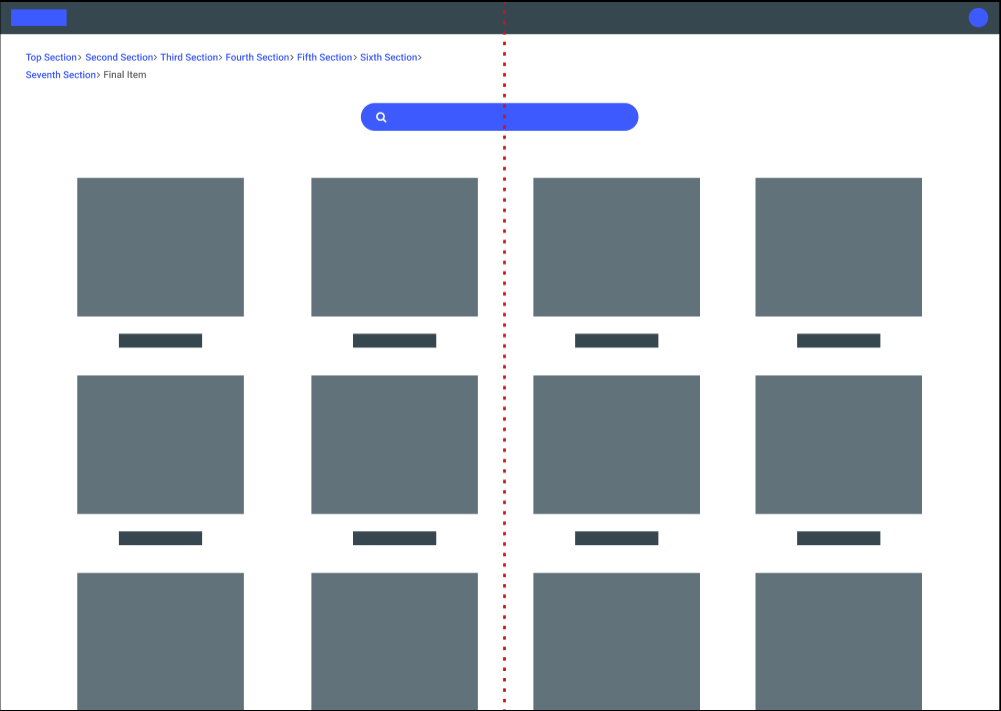Select the Fourth Section breadcrumb
This screenshot has height=711, width=1001.
[x=257, y=57]
